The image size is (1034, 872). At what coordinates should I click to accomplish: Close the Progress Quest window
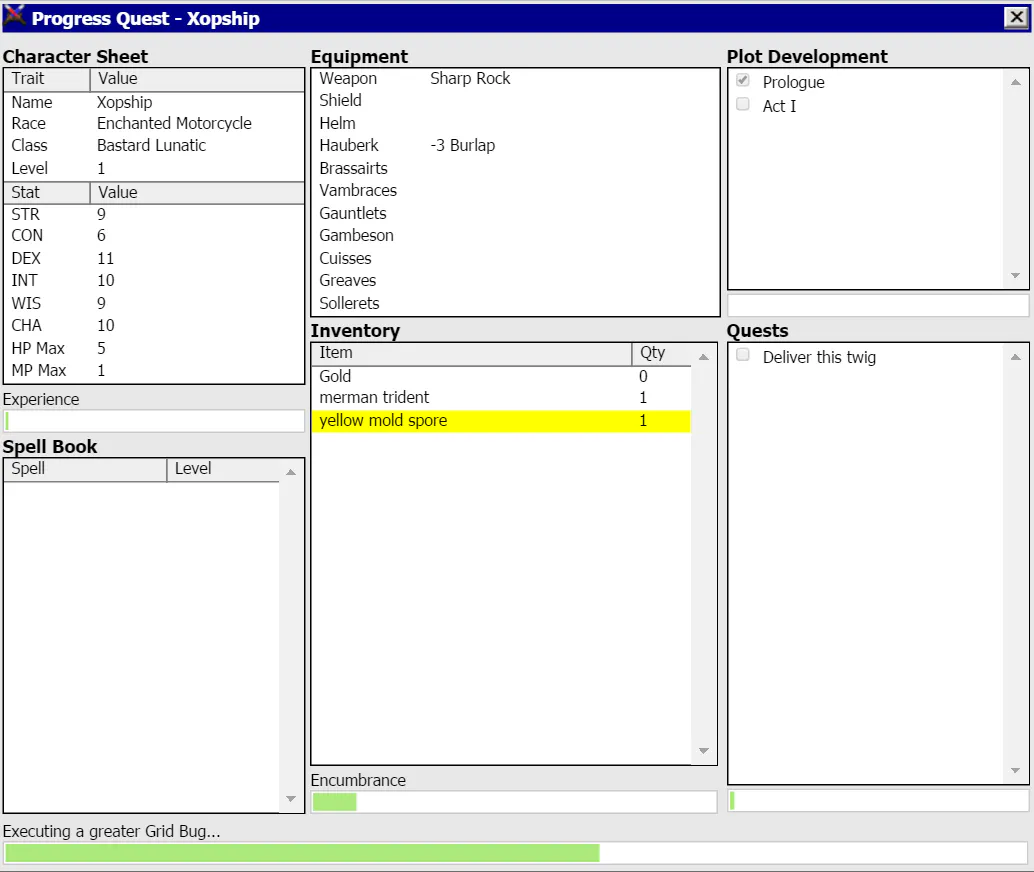point(1016,17)
